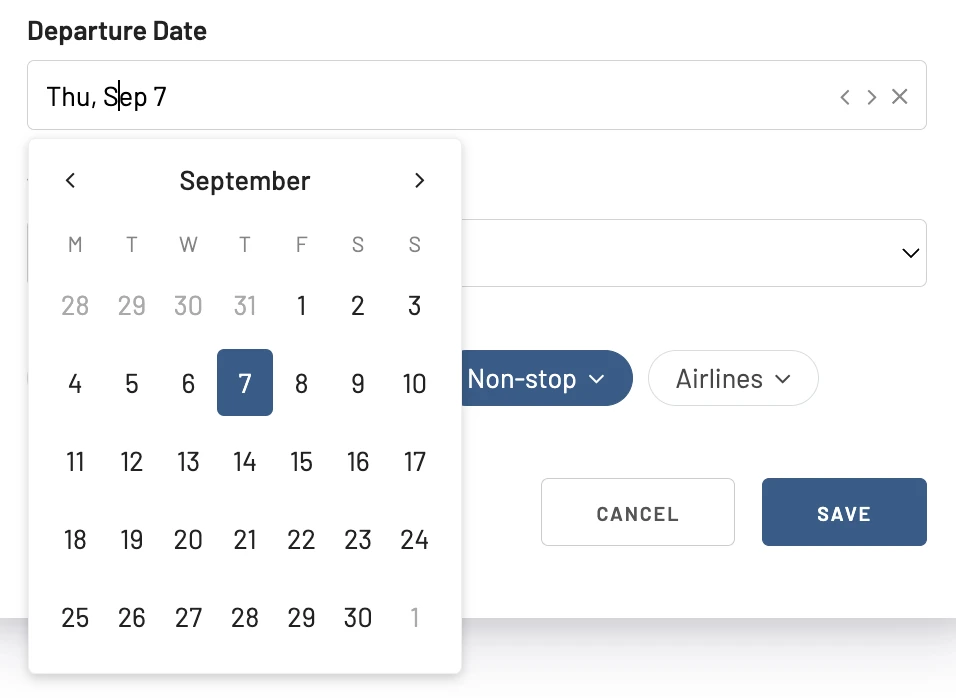956x698 pixels.
Task: Pick September 15 in the calendar
Action: [x=301, y=461]
